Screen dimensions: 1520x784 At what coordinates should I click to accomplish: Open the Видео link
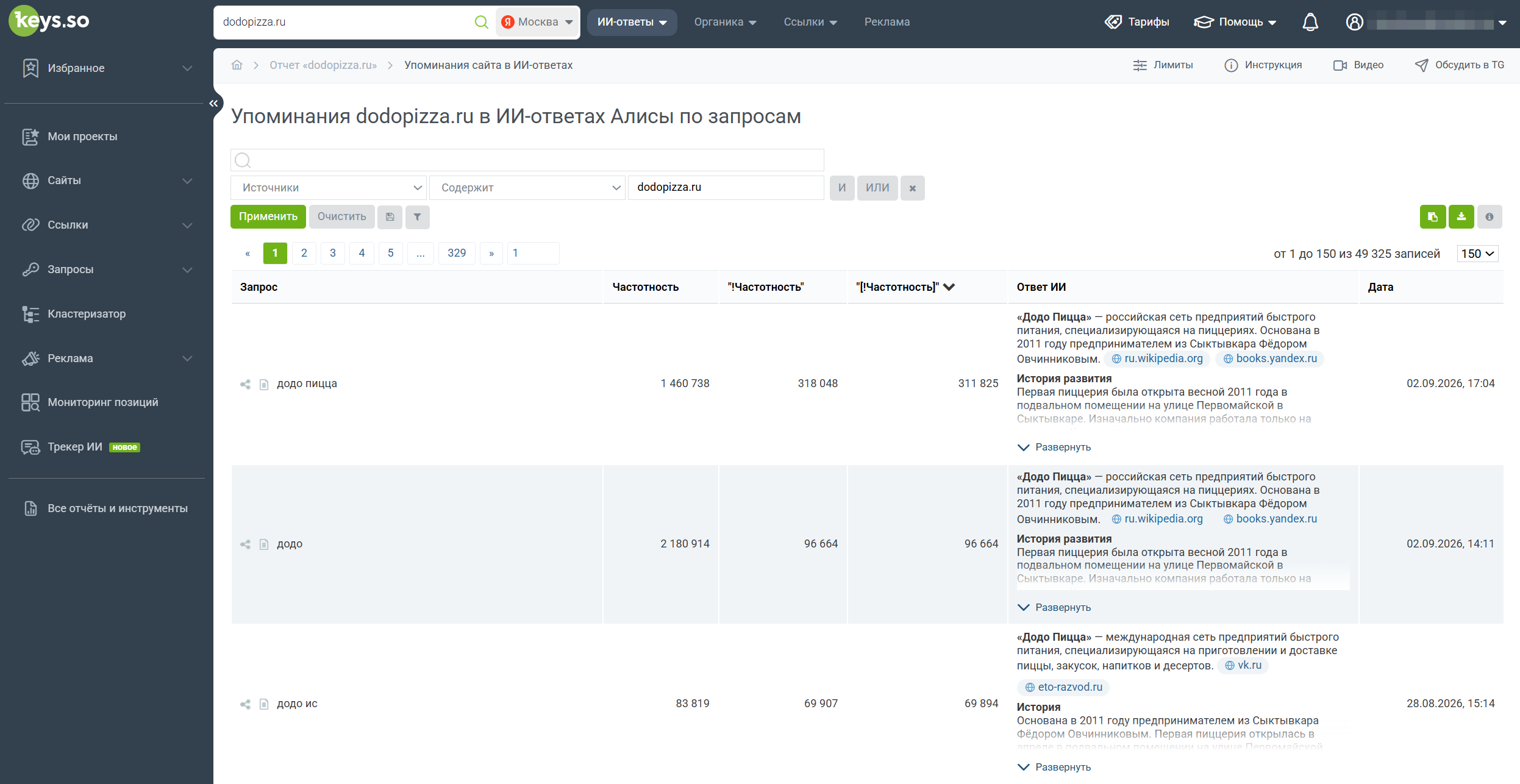tap(1358, 65)
